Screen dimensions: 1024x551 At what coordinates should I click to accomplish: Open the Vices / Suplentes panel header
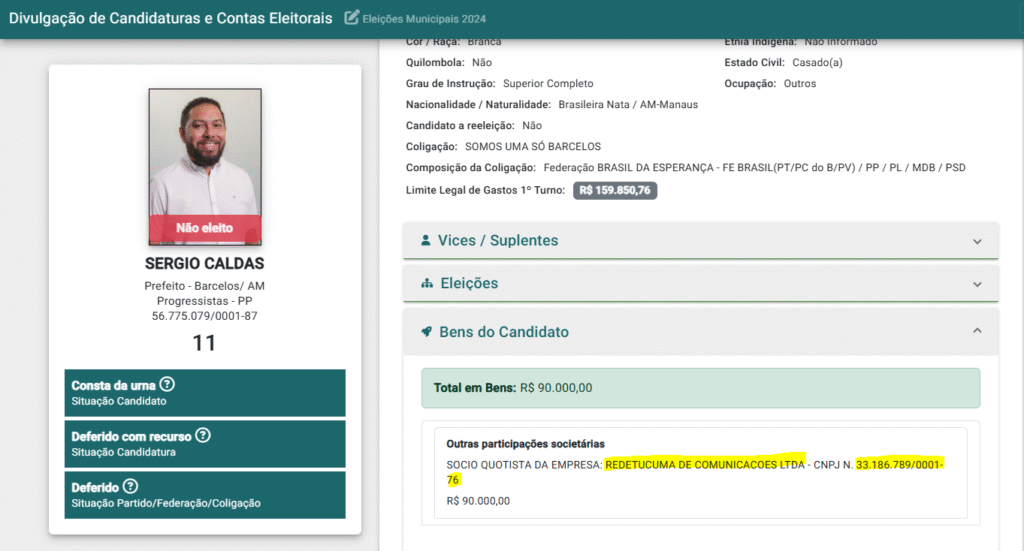(700, 241)
